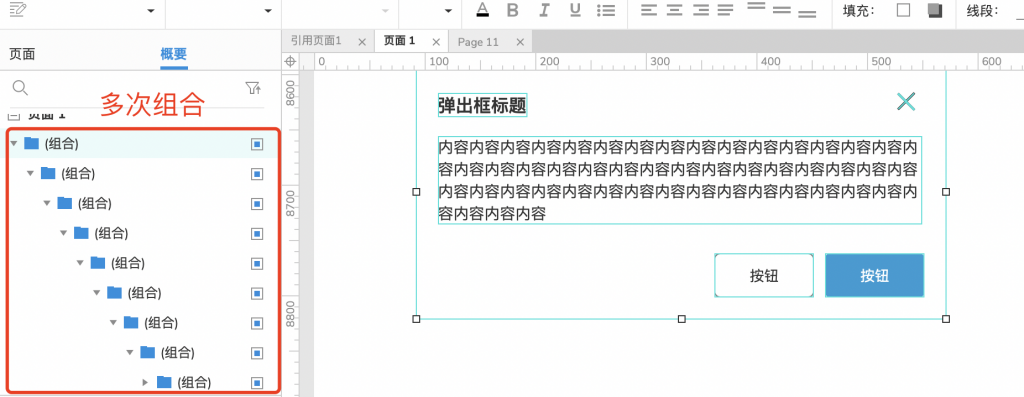Viewport: 1024px width, 397px height.
Task: Justify the text alignment
Action: [726, 10]
